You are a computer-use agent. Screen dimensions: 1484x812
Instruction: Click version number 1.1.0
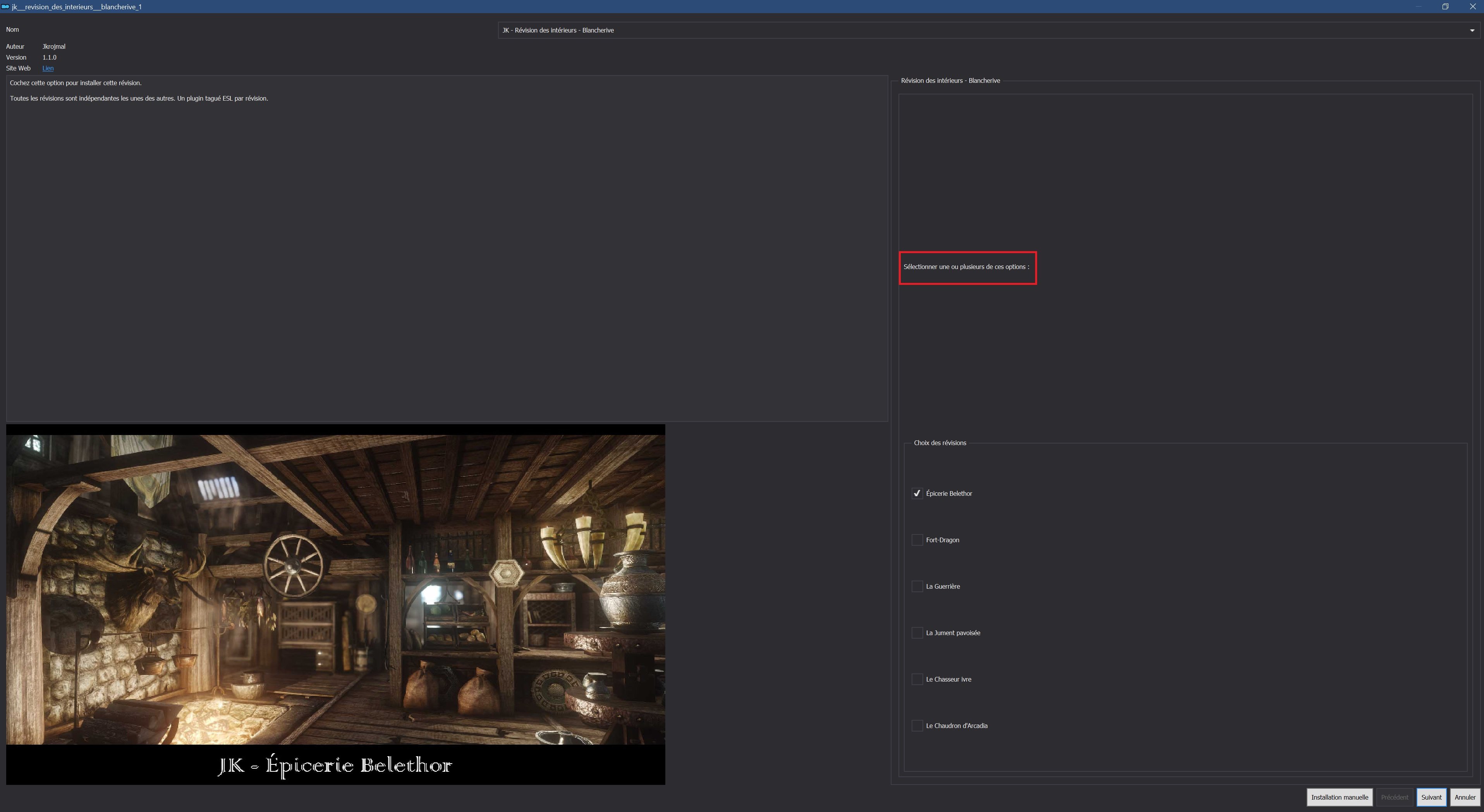50,57
